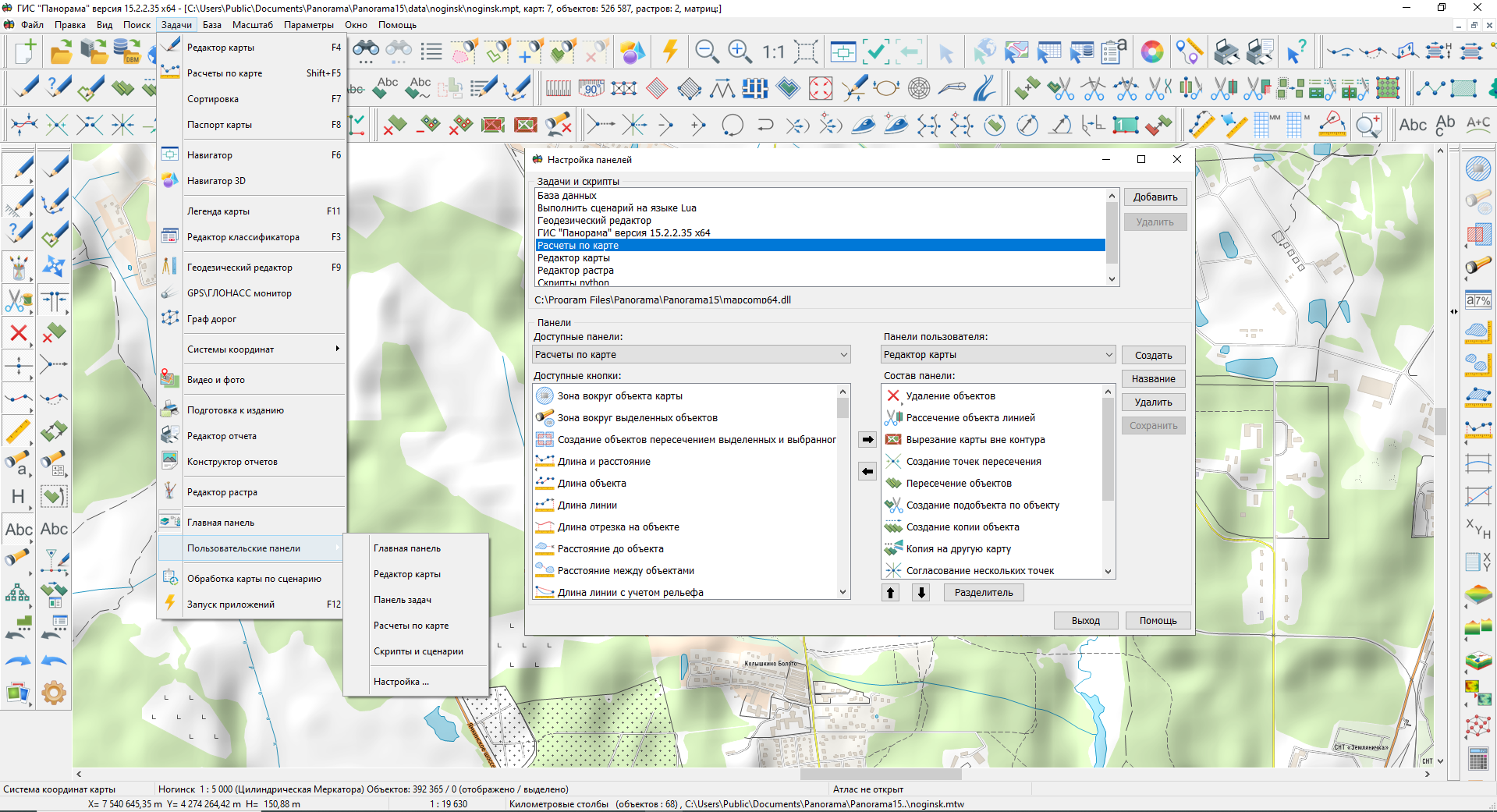1497x812 pixels.
Task: Click the 1:1 scale toolbar icon
Action: click(x=773, y=52)
